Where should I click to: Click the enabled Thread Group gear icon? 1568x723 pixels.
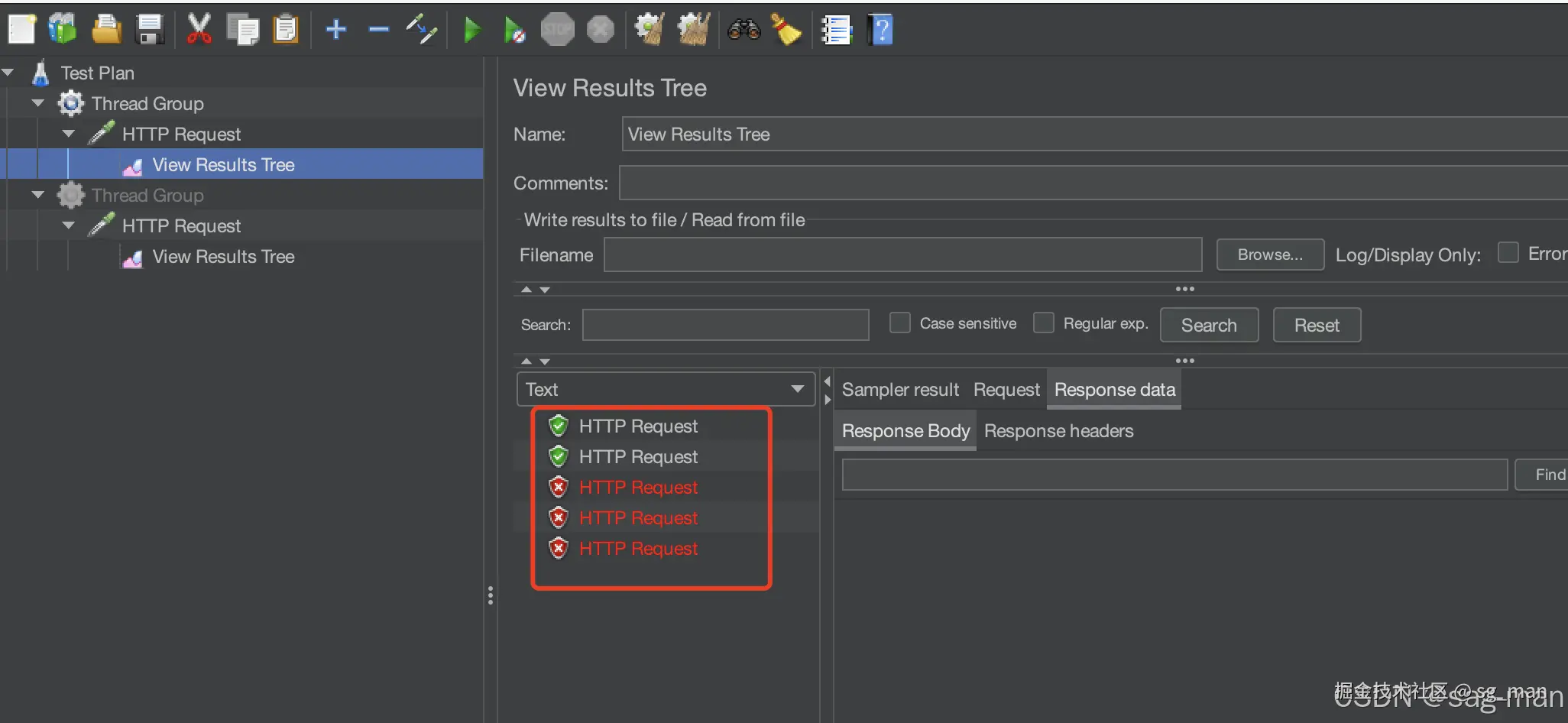(x=71, y=103)
